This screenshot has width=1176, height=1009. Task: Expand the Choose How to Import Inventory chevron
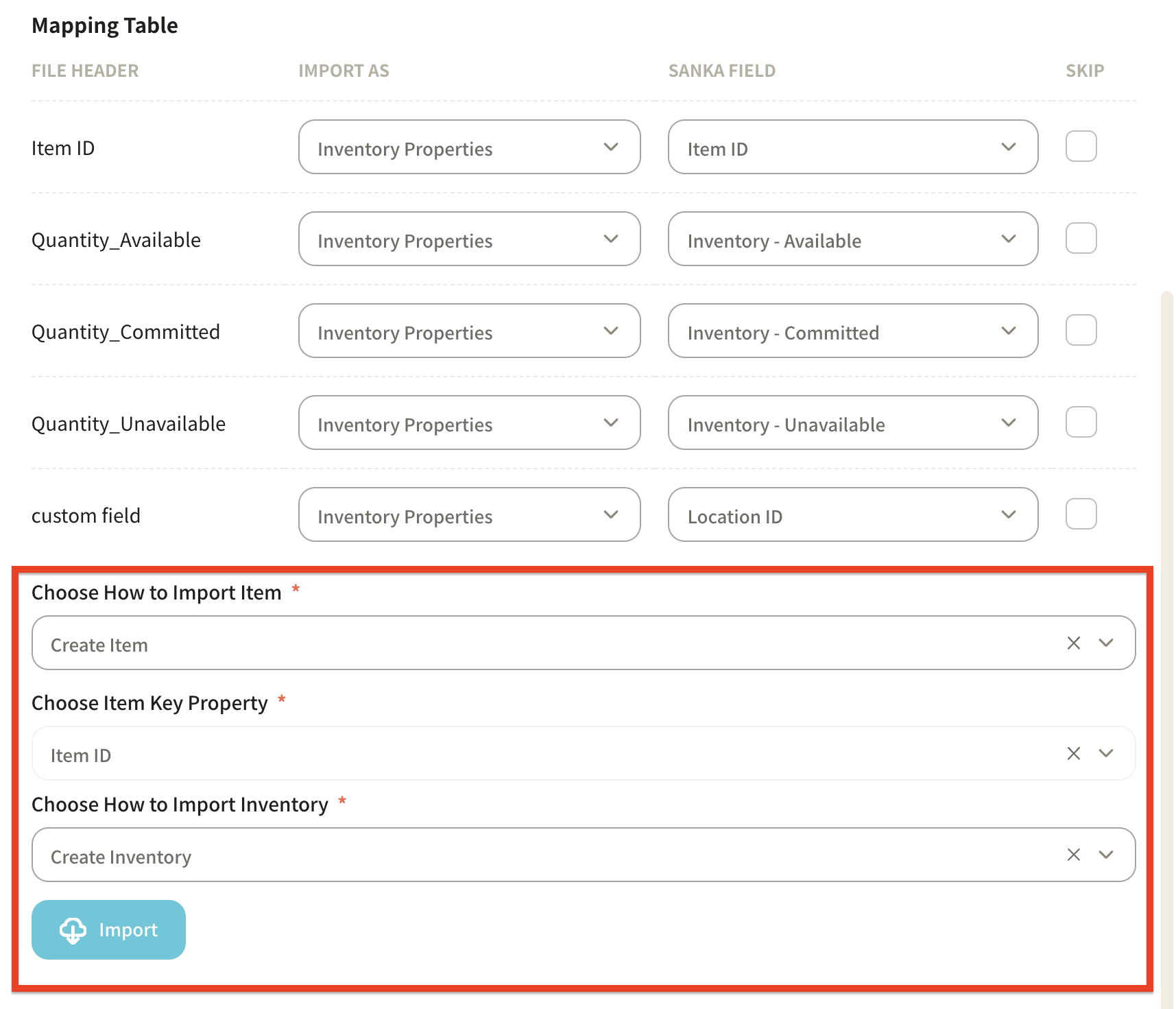pos(1105,855)
